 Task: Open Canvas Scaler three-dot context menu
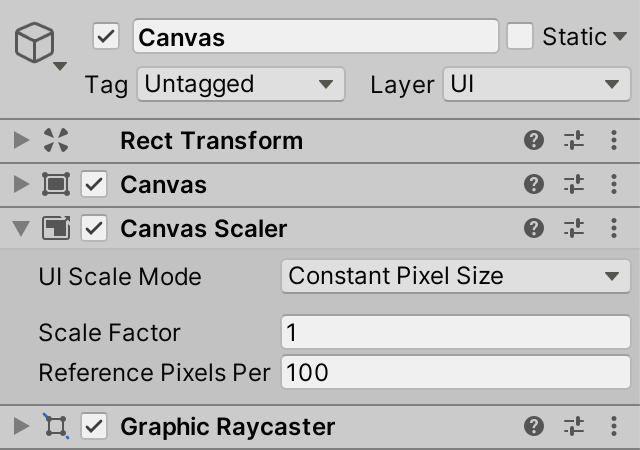pyautogui.click(x=614, y=229)
